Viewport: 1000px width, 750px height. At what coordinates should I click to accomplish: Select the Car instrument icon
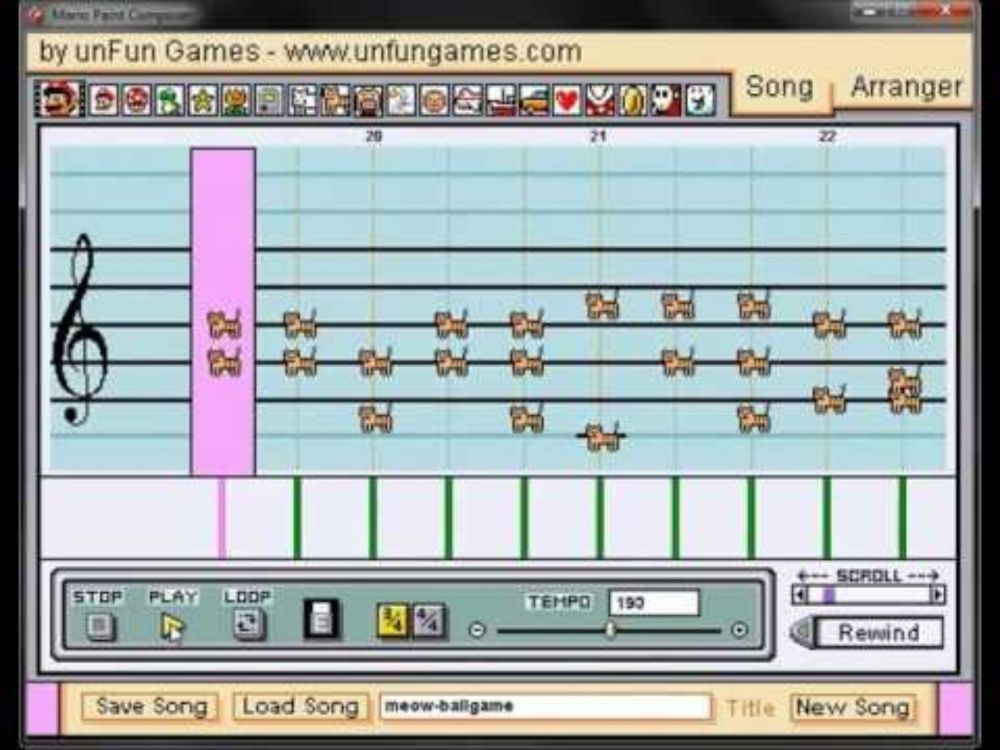click(534, 101)
